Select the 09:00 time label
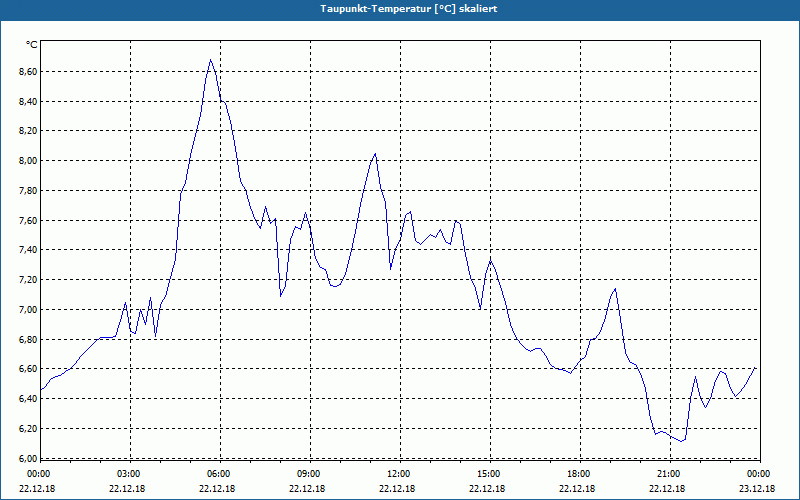The image size is (800, 500). tap(310, 474)
